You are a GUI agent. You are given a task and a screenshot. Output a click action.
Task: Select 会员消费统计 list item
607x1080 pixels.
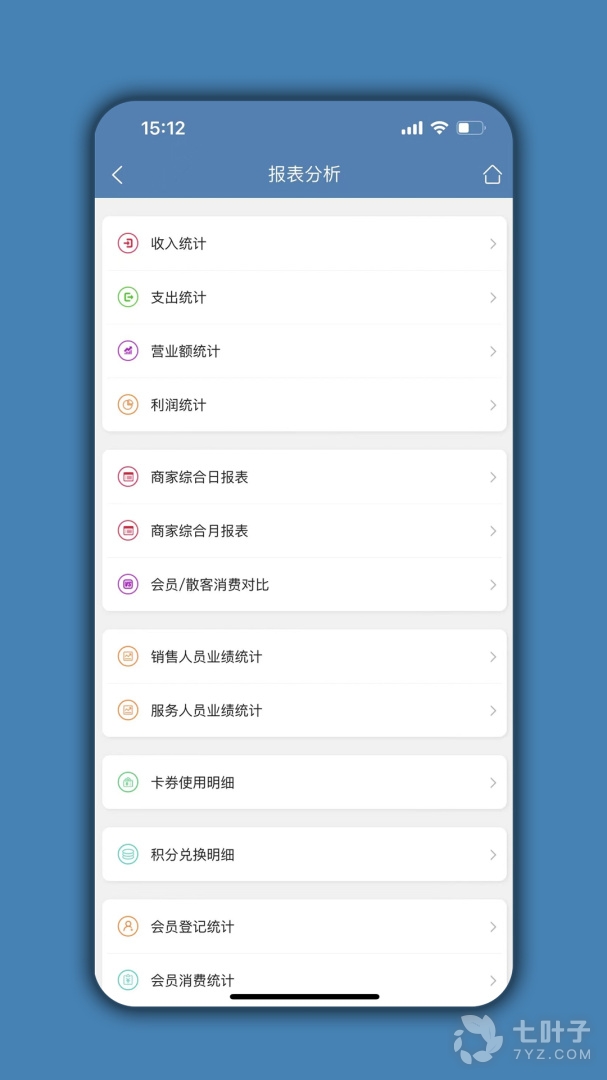point(192,980)
